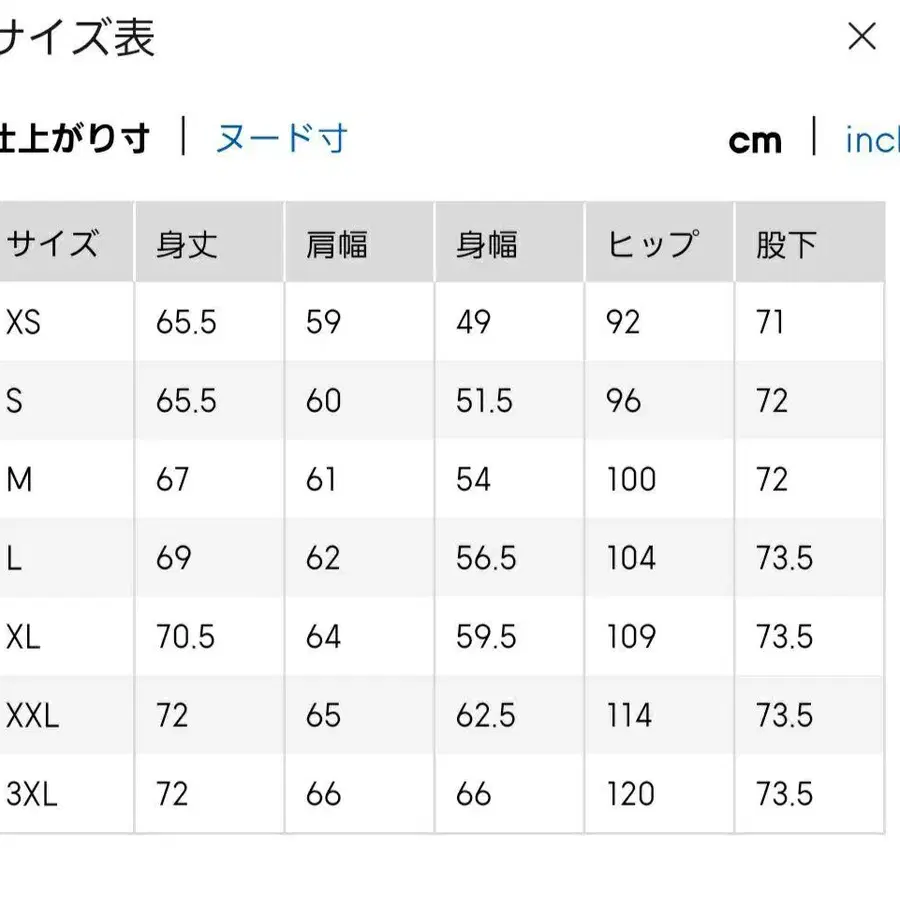Click the 肩幅 column header
900x900 pixels.
click(337, 242)
